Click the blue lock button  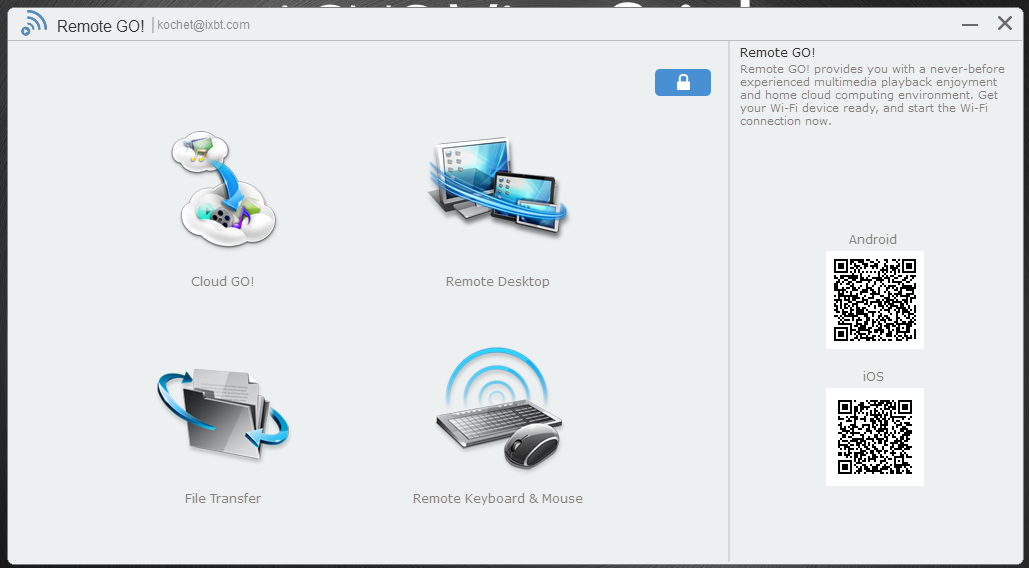pyautogui.click(x=682, y=83)
